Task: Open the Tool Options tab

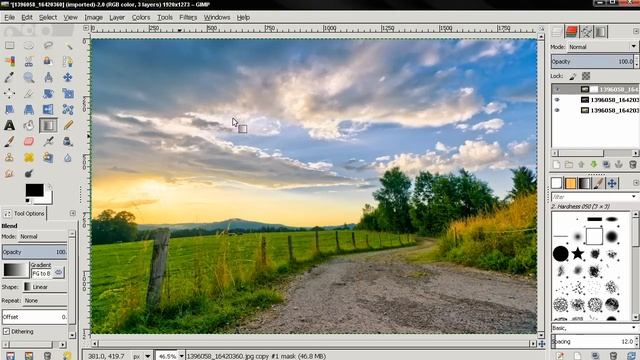Action: click(x=24, y=213)
